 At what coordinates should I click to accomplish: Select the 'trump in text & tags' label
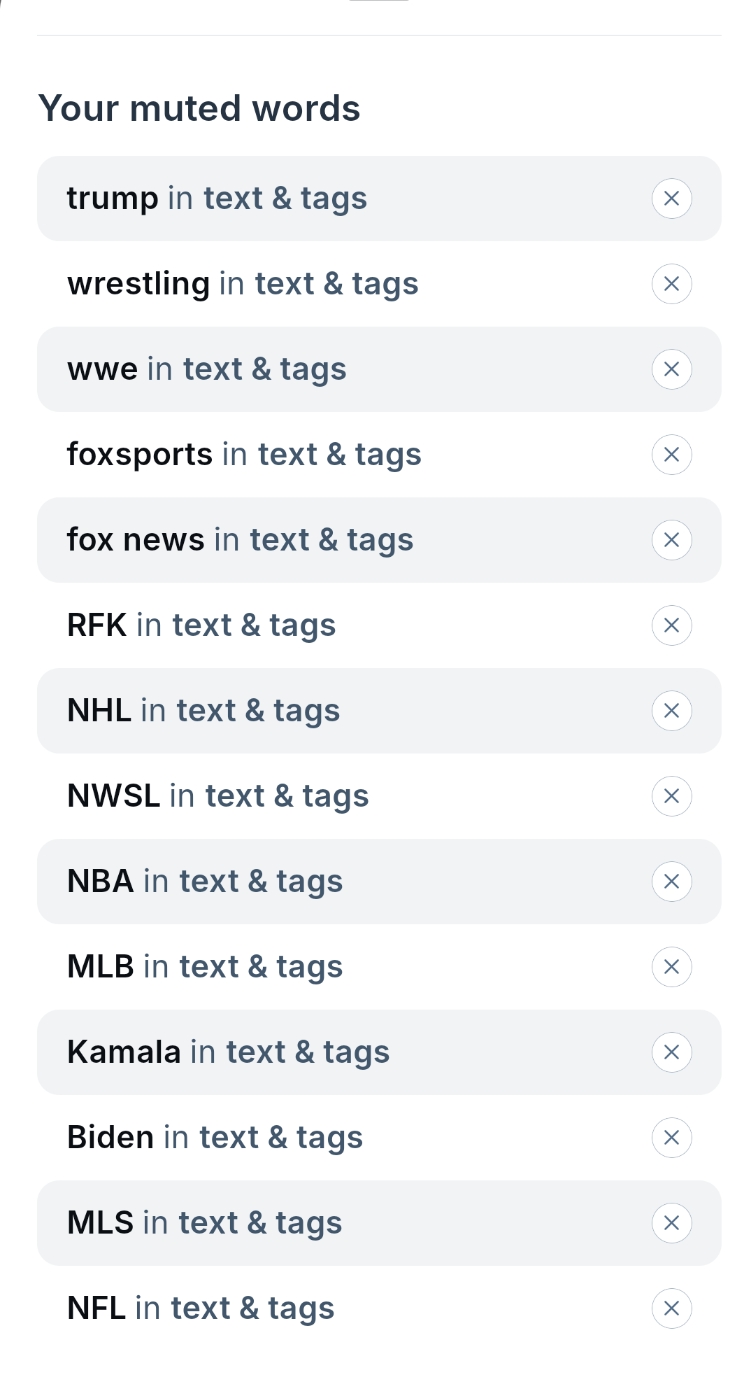(x=217, y=198)
